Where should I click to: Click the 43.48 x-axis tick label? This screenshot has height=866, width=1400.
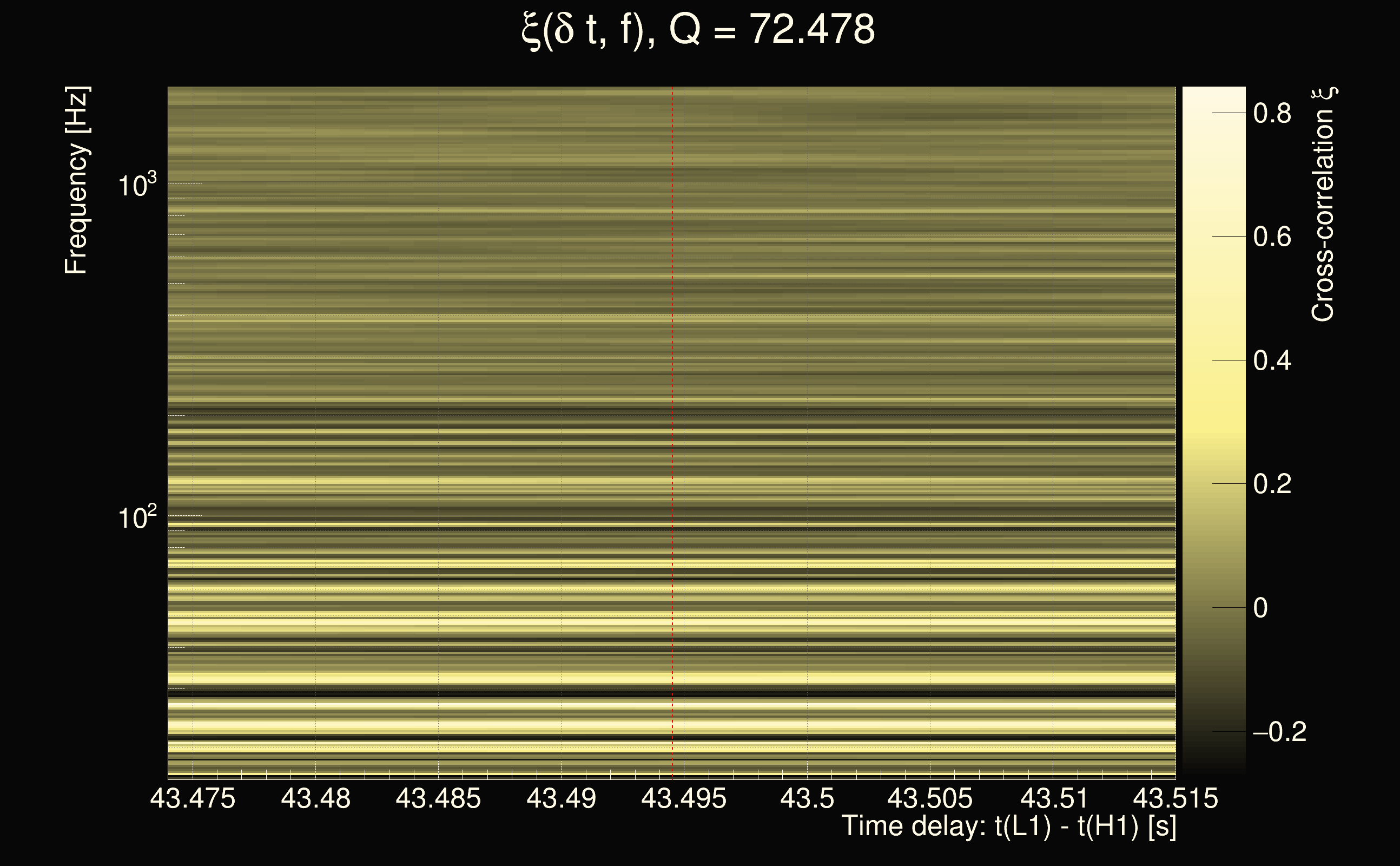click(x=315, y=798)
